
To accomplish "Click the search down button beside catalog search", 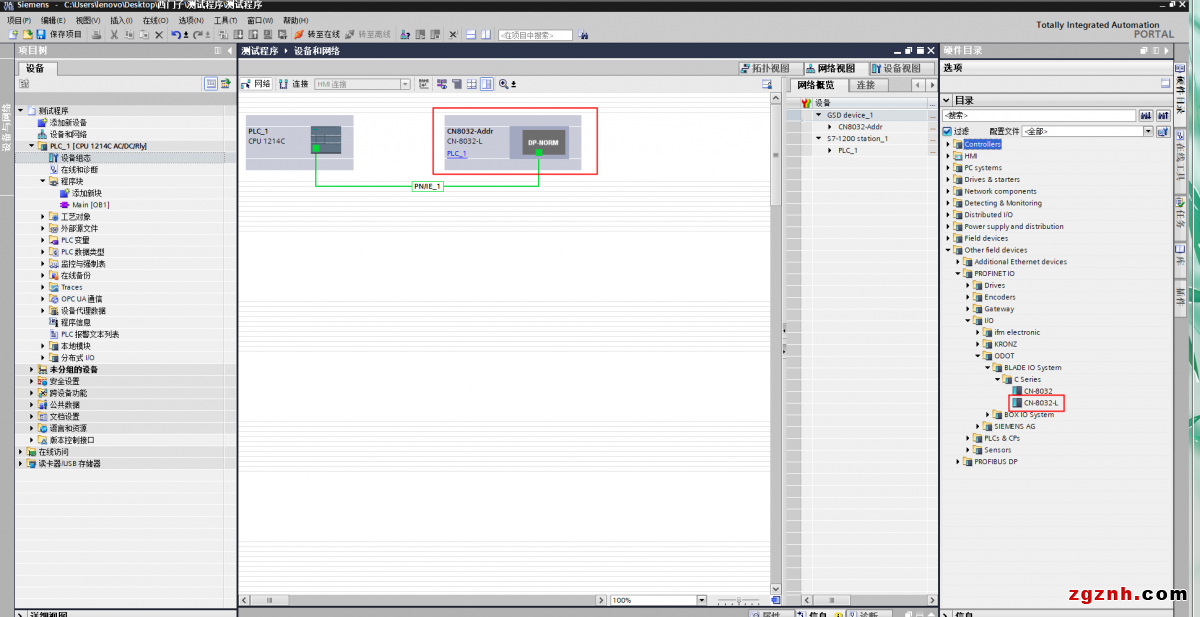I will pyautogui.click(x=1146, y=115).
